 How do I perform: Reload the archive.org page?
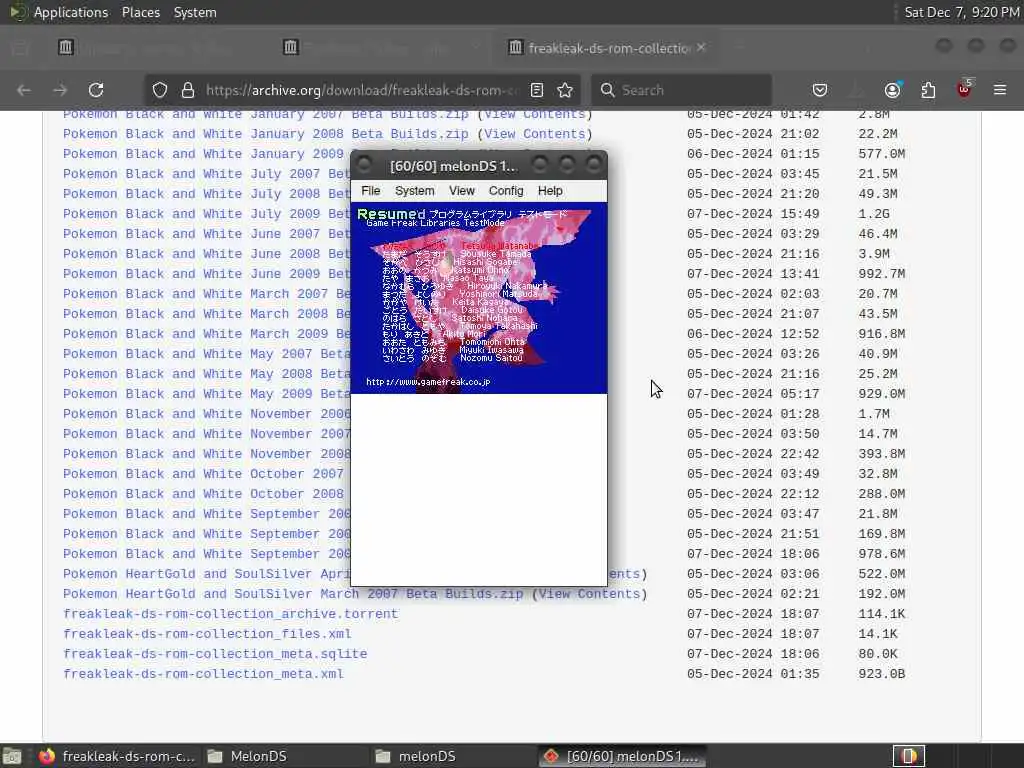point(96,90)
